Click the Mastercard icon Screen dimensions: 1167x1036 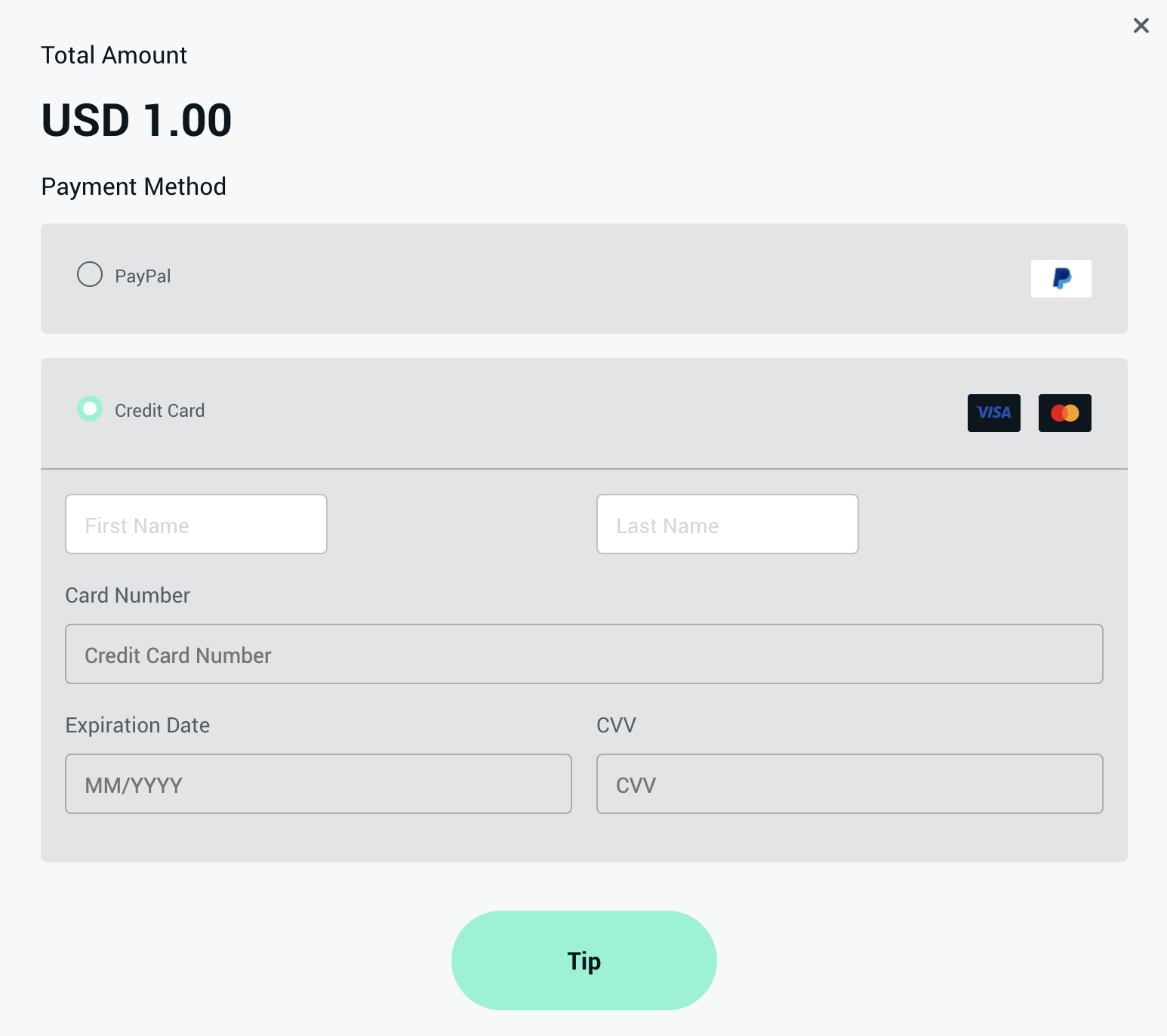click(1064, 413)
